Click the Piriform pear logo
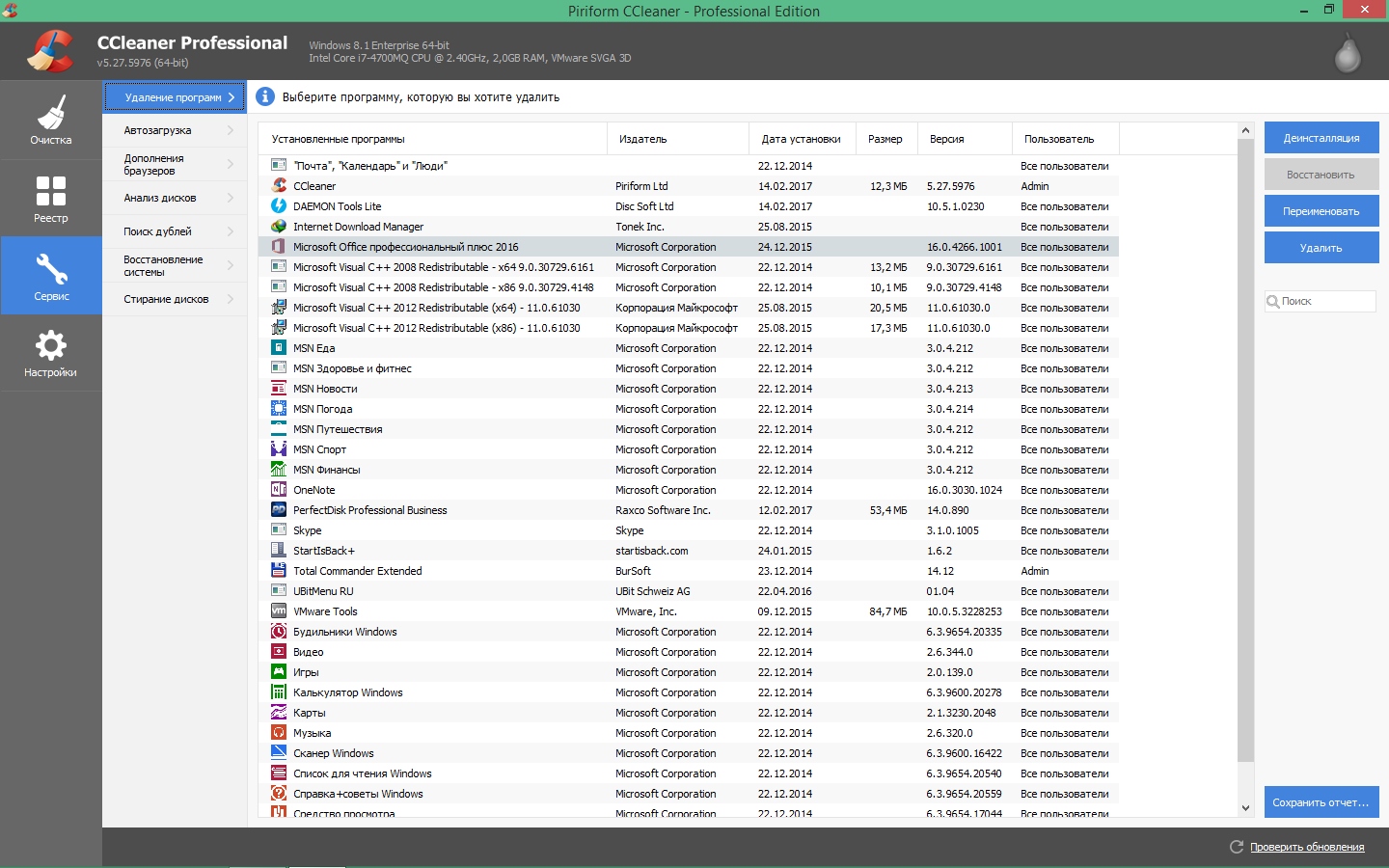This screenshot has height=868, width=1389. pos(1347,53)
